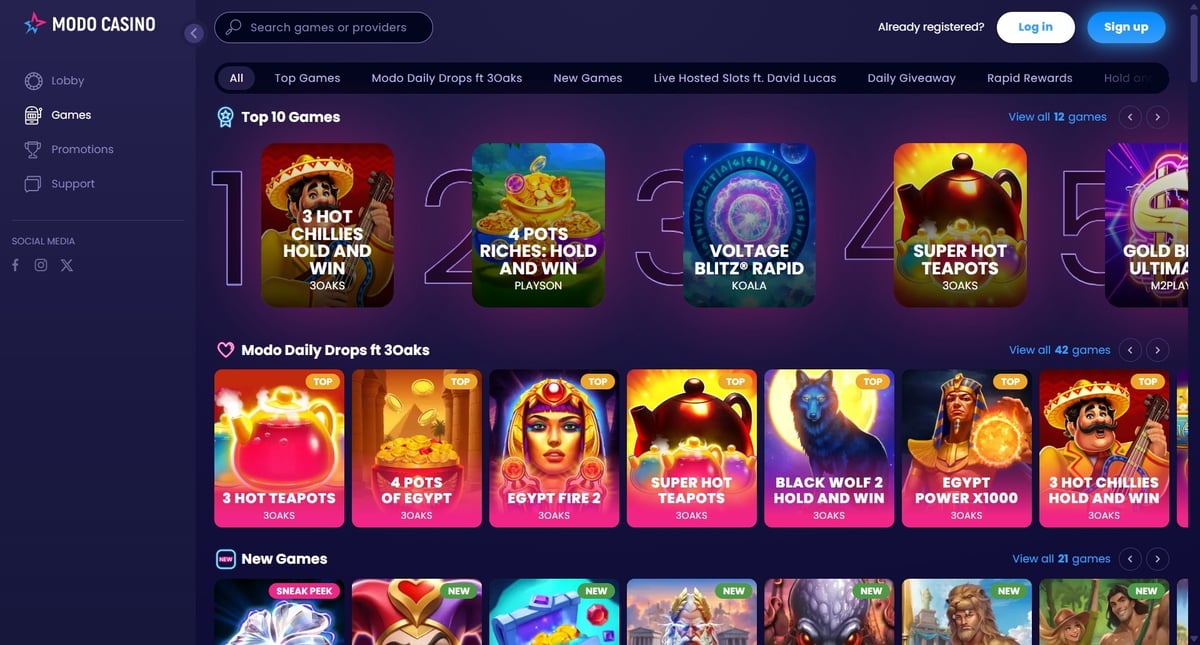View all 42 Modo Daily Drops games

pos(1059,350)
